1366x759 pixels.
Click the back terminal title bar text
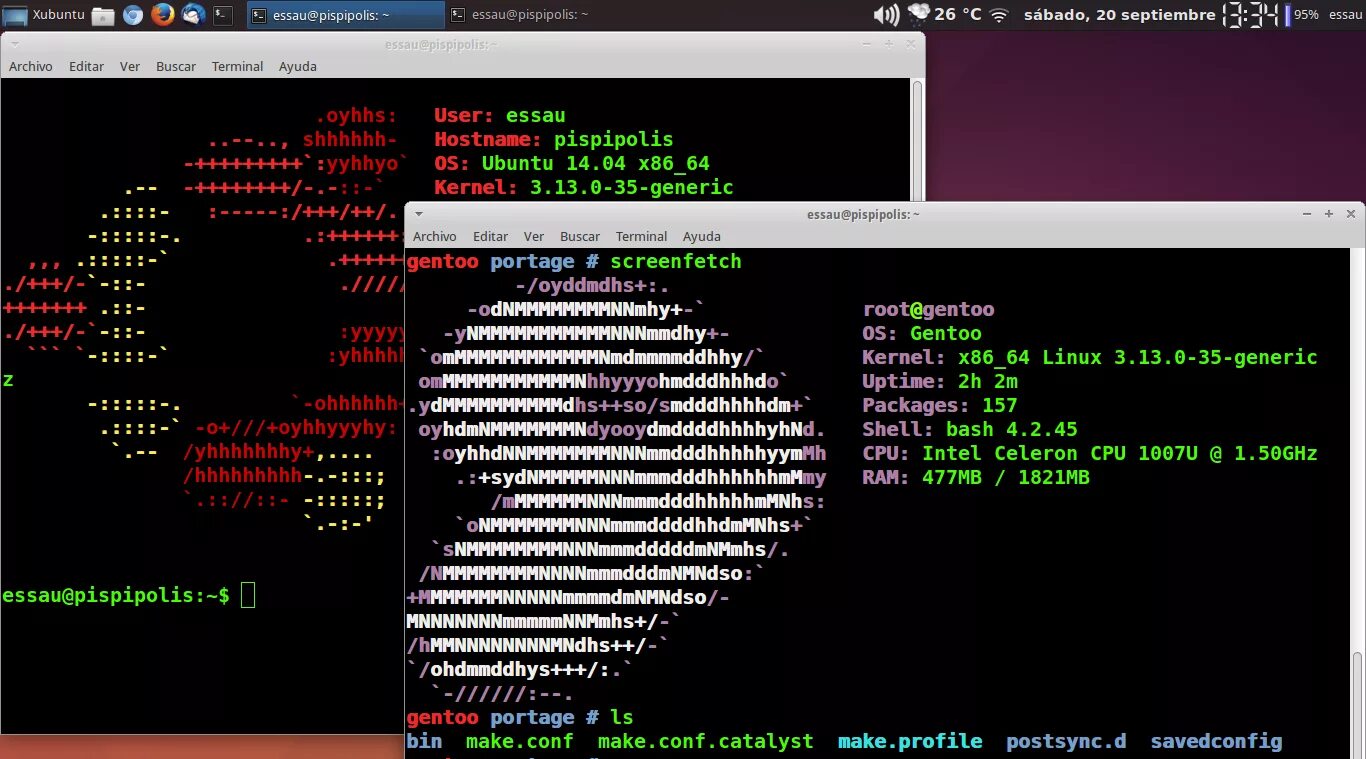click(441, 44)
